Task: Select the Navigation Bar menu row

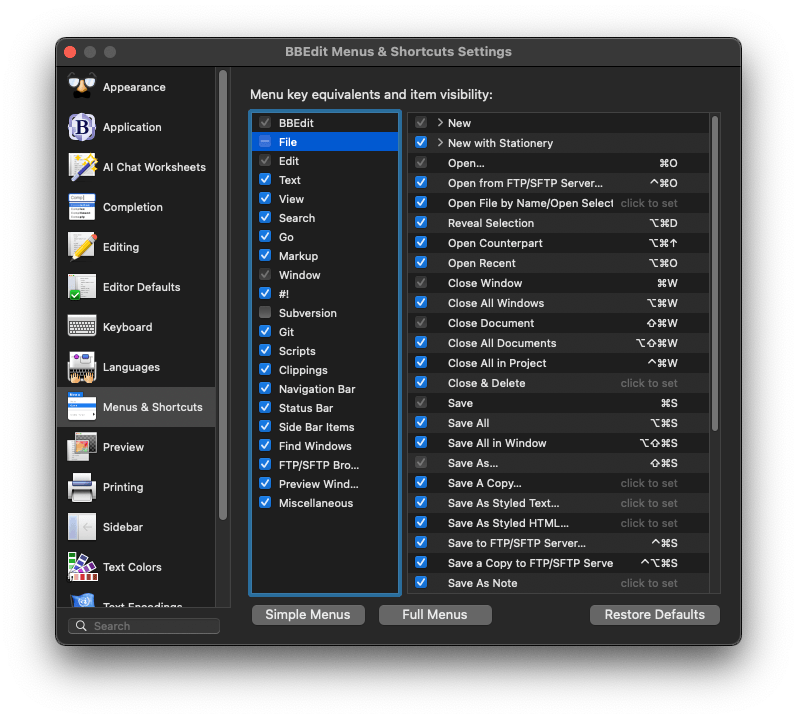Action: pos(325,389)
